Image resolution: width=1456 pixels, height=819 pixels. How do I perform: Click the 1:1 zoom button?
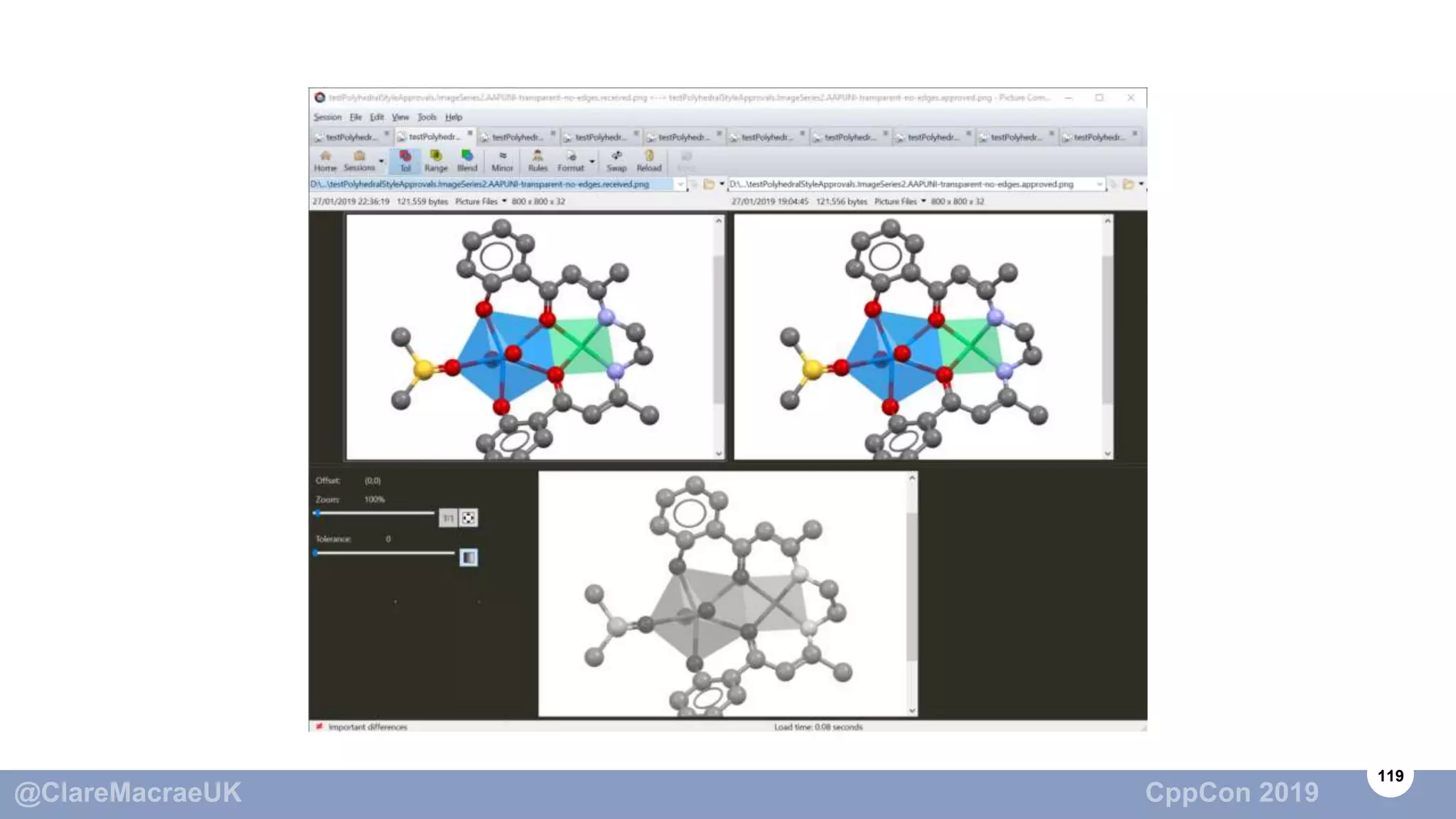448,518
